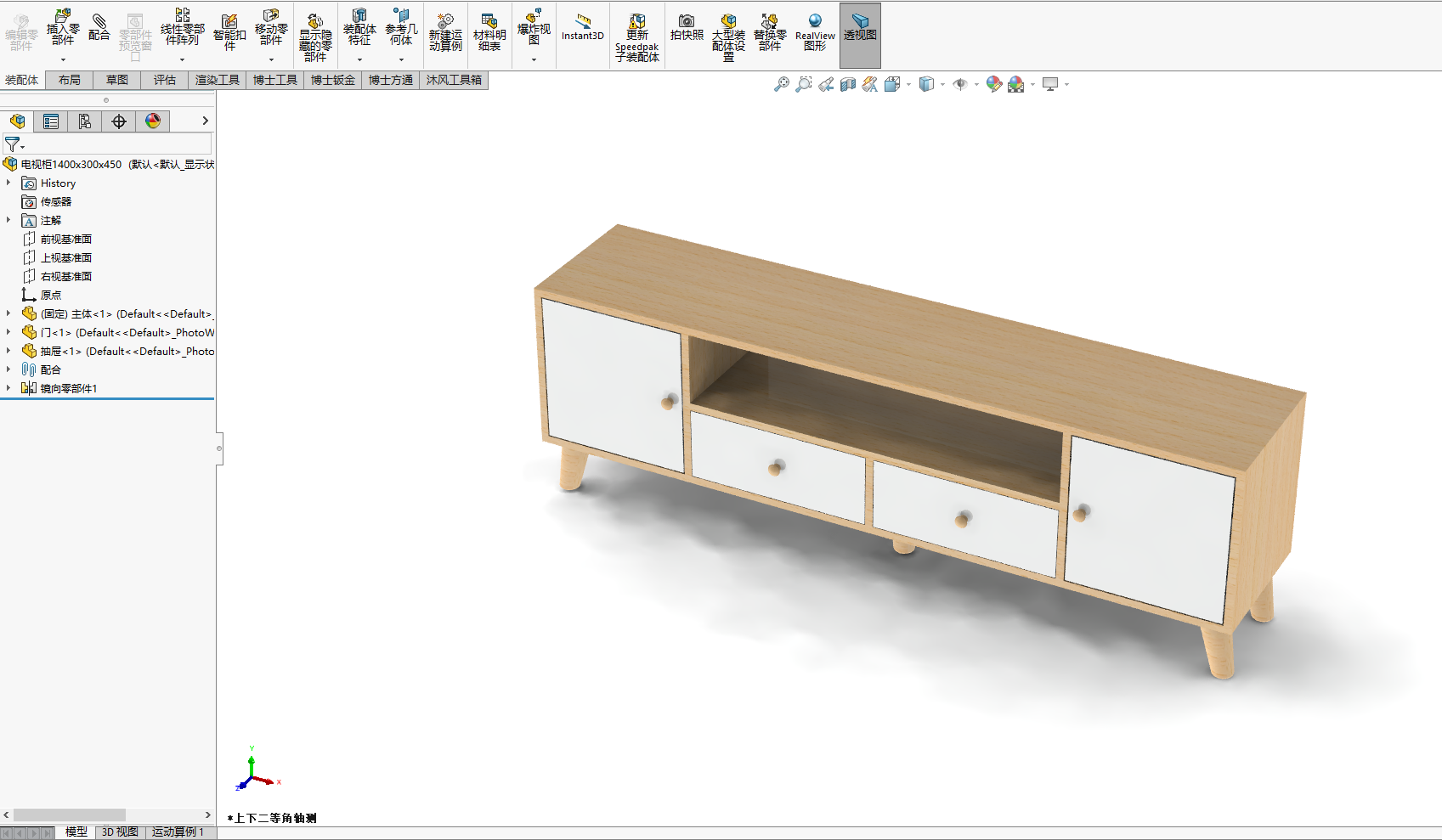1442x840 pixels.
Task: Switch to the 3D 视图 bottom tab
Action: coord(120,832)
